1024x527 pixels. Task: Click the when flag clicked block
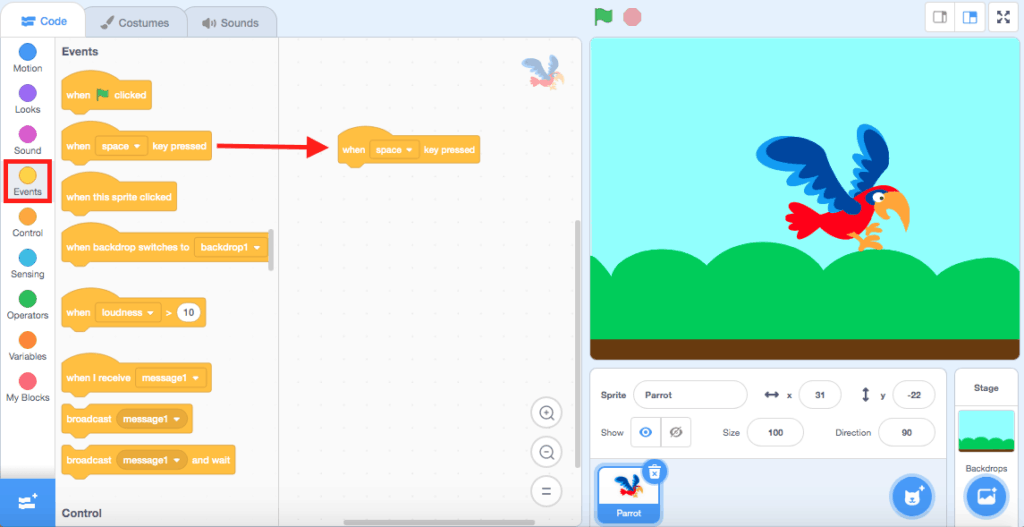point(106,95)
